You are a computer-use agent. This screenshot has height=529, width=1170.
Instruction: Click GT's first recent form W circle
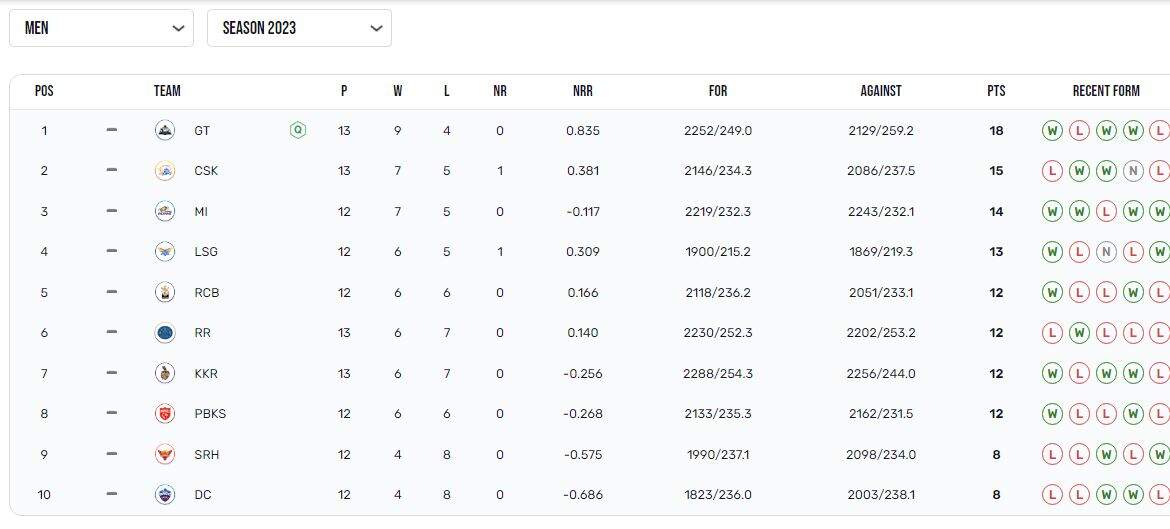[x=1052, y=130]
